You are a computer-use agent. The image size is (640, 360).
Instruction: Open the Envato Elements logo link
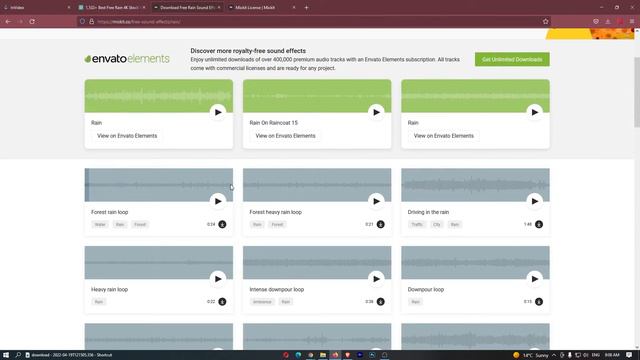pos(127,59)
